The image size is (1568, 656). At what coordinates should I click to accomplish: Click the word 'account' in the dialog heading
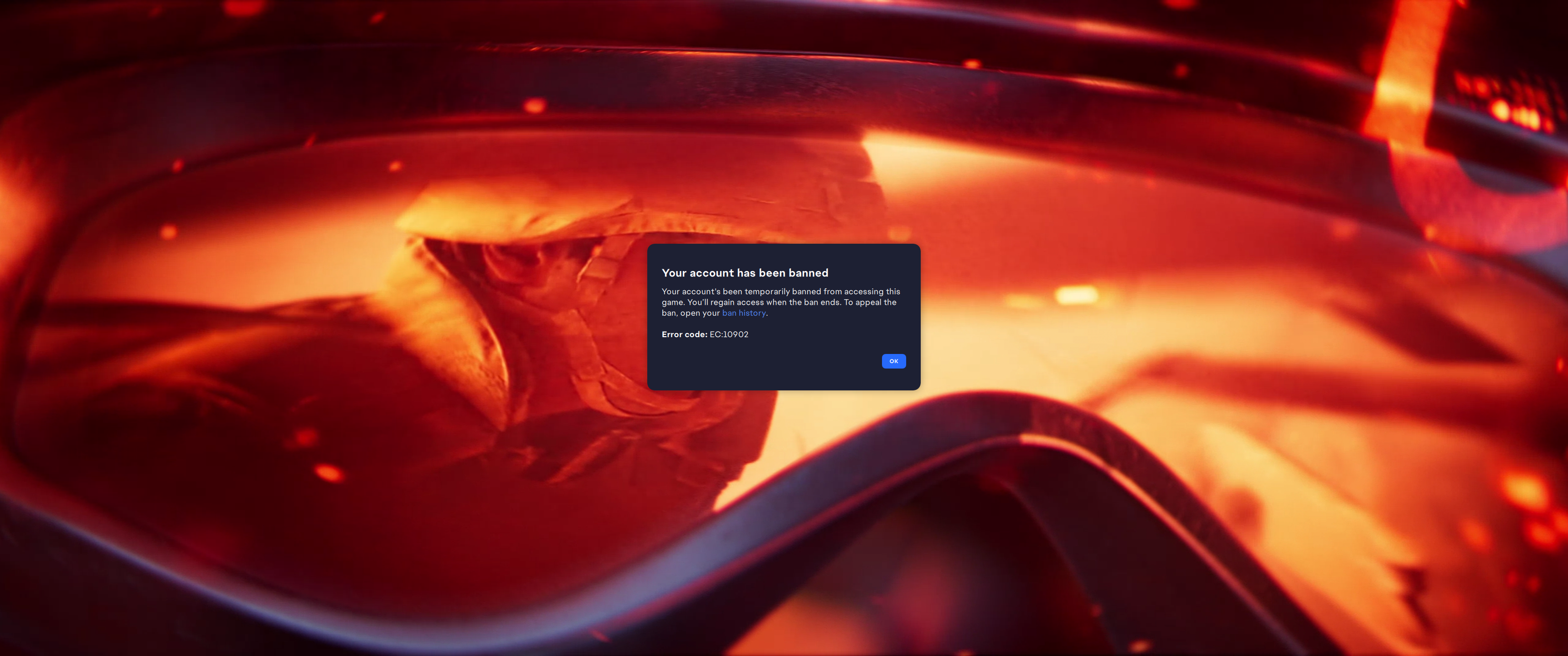point(711,272)
